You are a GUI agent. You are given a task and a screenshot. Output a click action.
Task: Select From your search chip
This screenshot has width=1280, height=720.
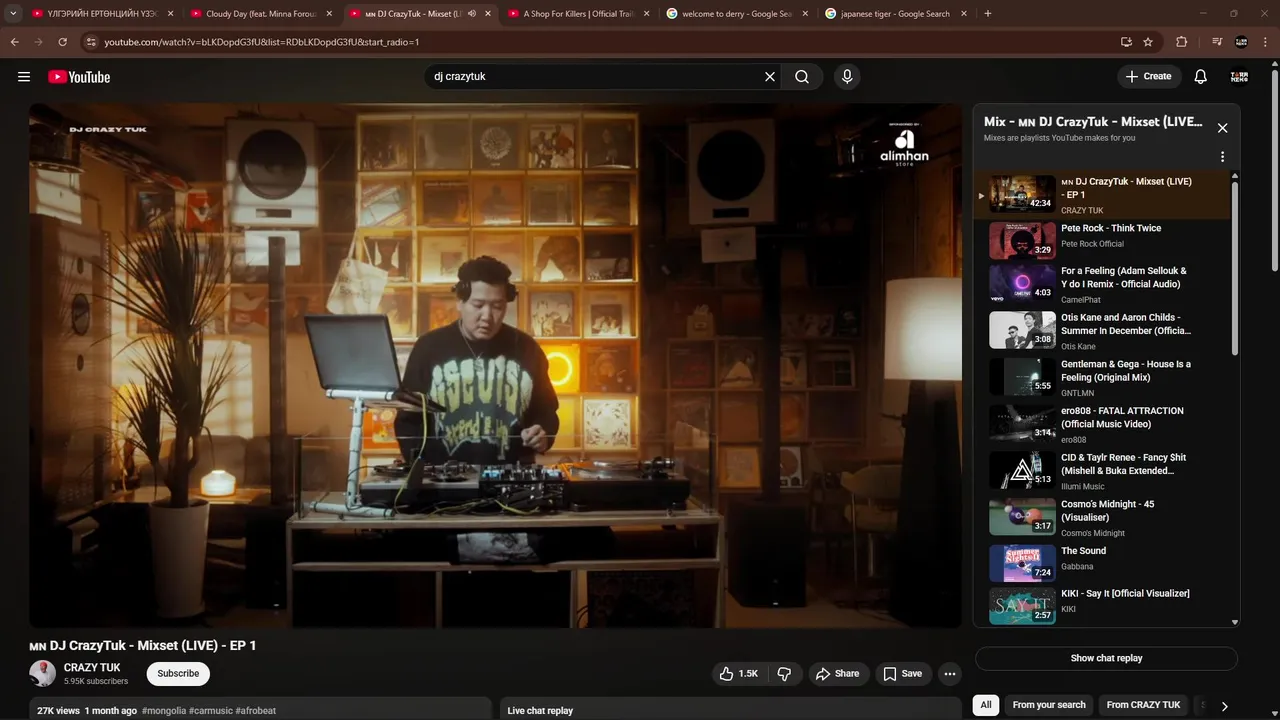1049,705
